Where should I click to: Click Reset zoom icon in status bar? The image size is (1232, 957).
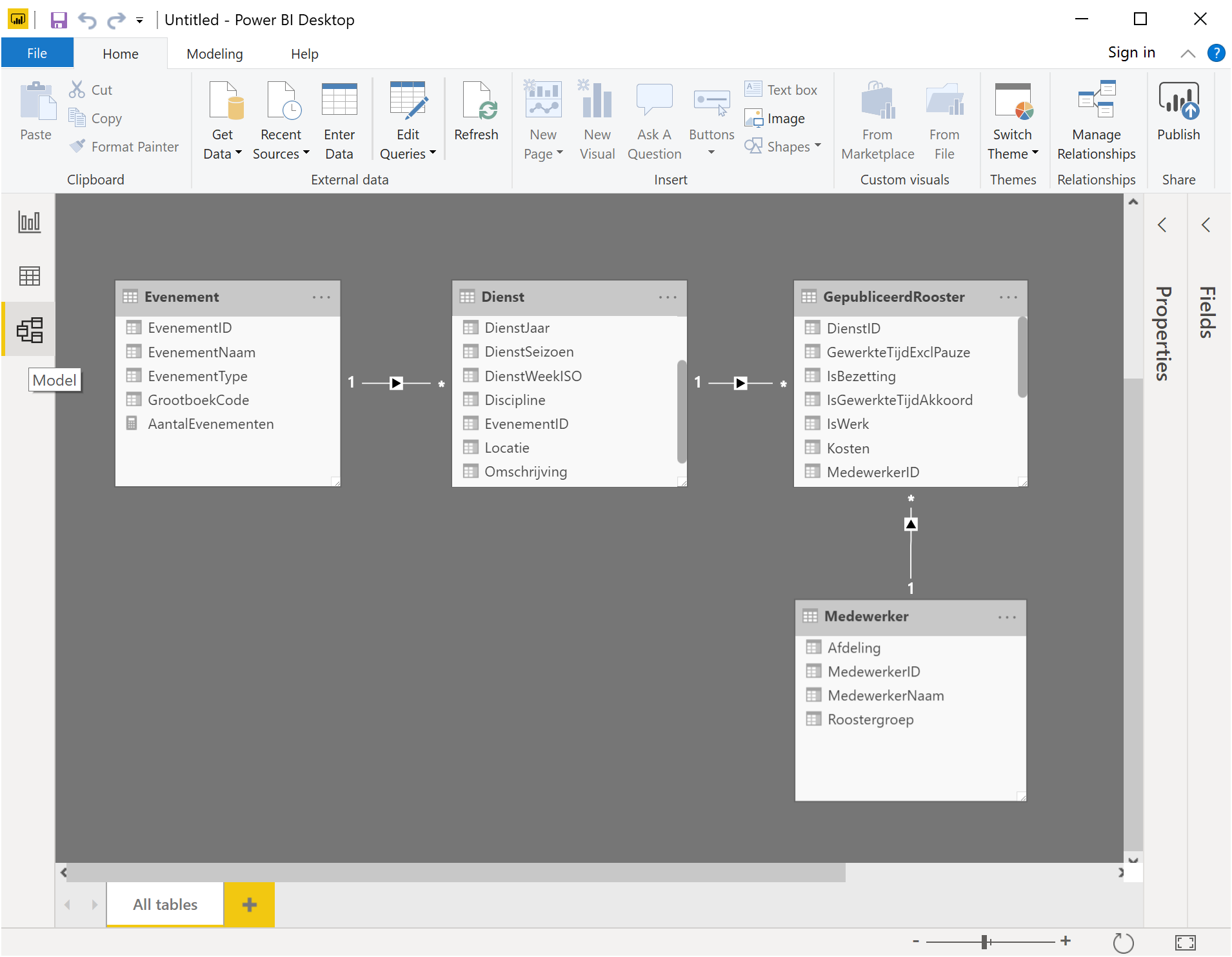tap(1123, 942)
